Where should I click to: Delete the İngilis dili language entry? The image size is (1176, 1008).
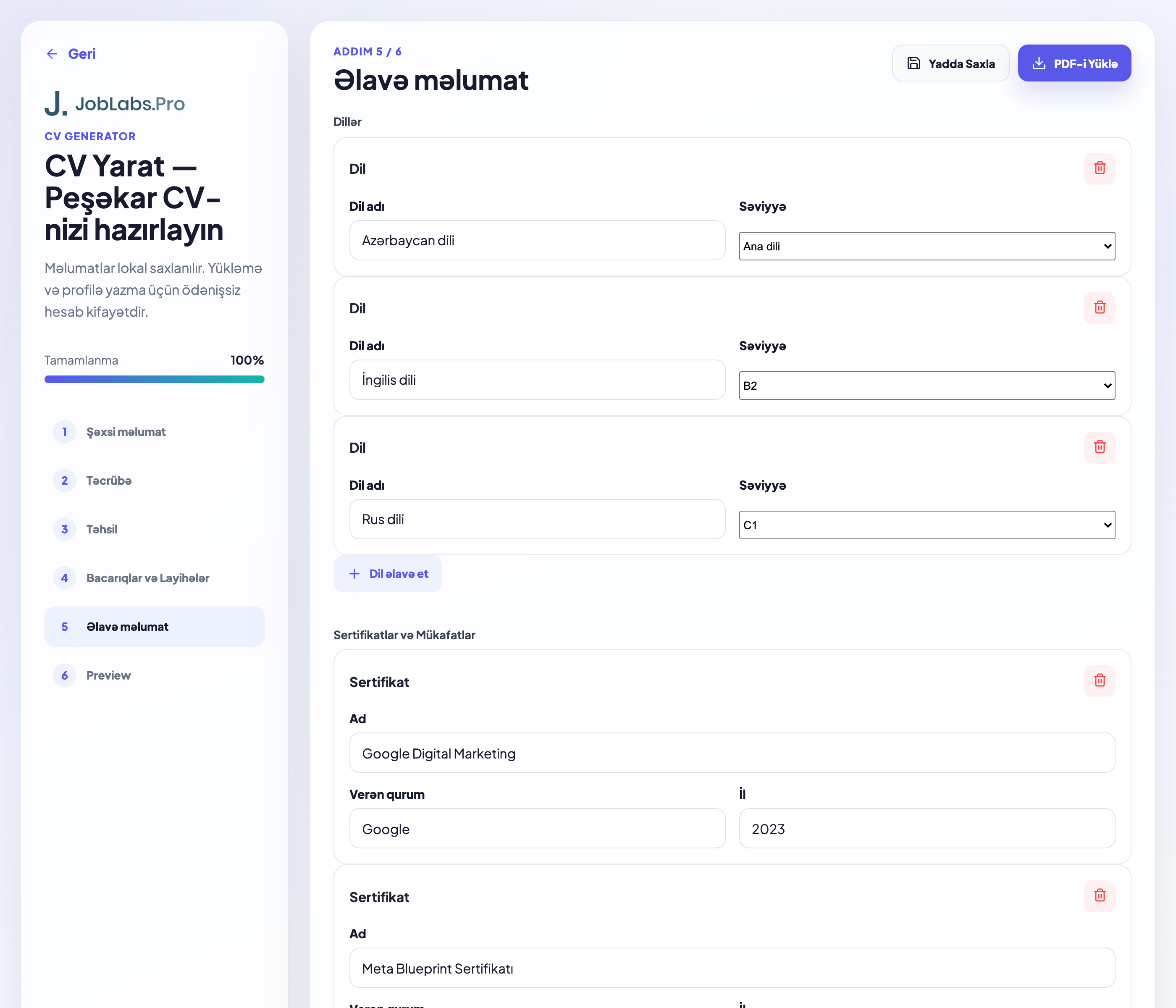[x=1100, y=307]
